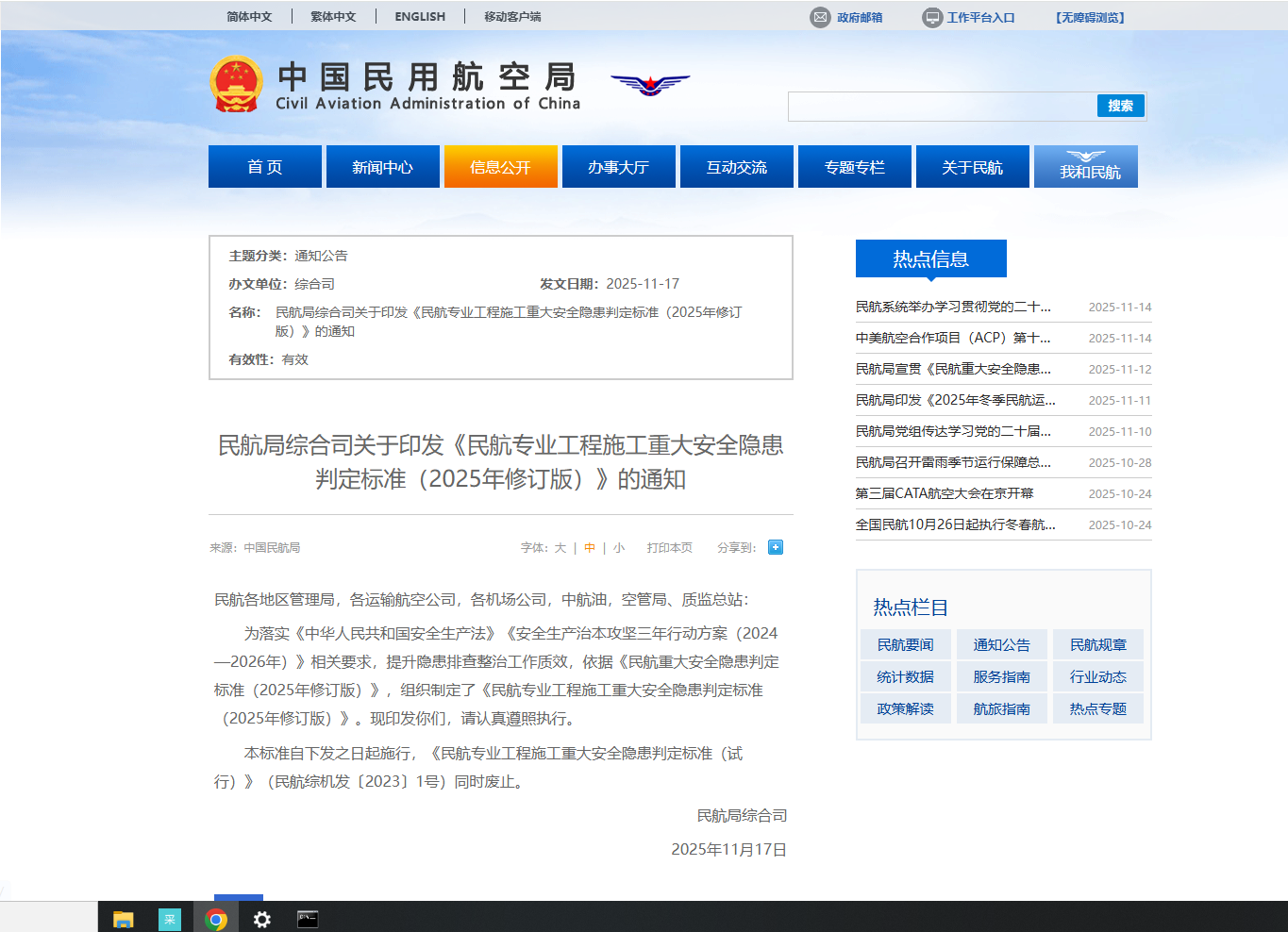Select the 小 small font size option
Image resolution: width=1288 pixels, height=932 pixels.
[618, 547]
